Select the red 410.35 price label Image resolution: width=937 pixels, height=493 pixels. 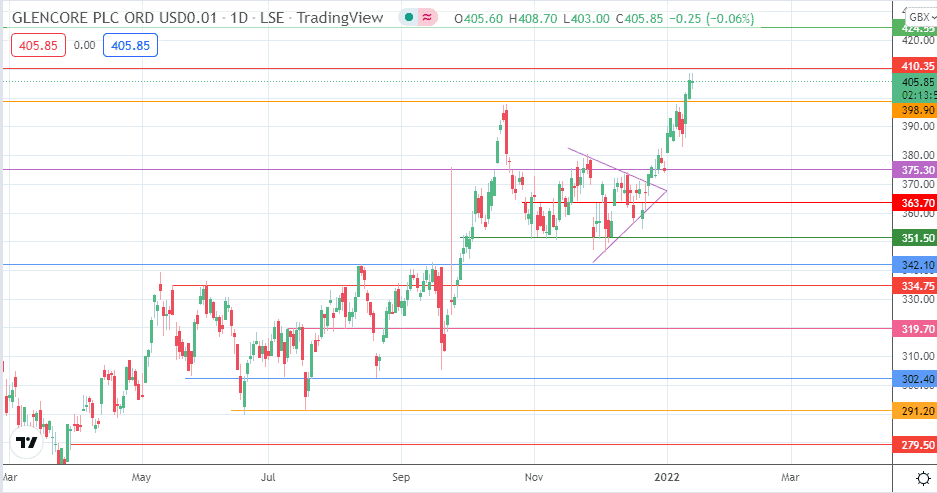click(915, 66)
